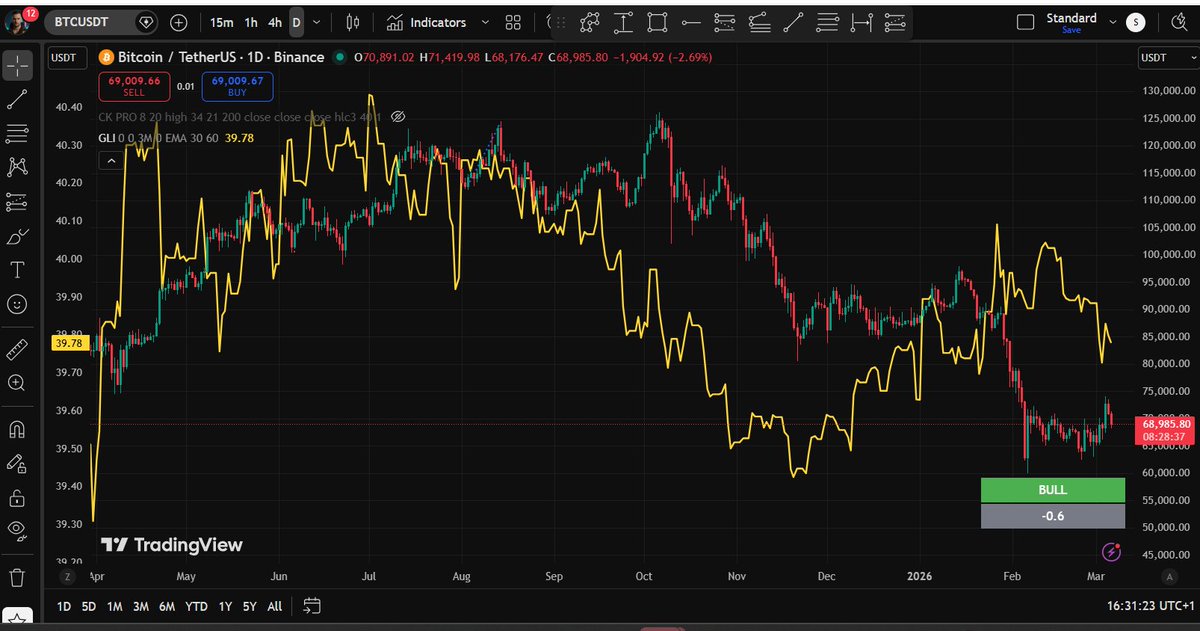The height and width of the screenshot is (631, 1200).
Task: Toggle magnet snapping mode
Action: (18, 429)
